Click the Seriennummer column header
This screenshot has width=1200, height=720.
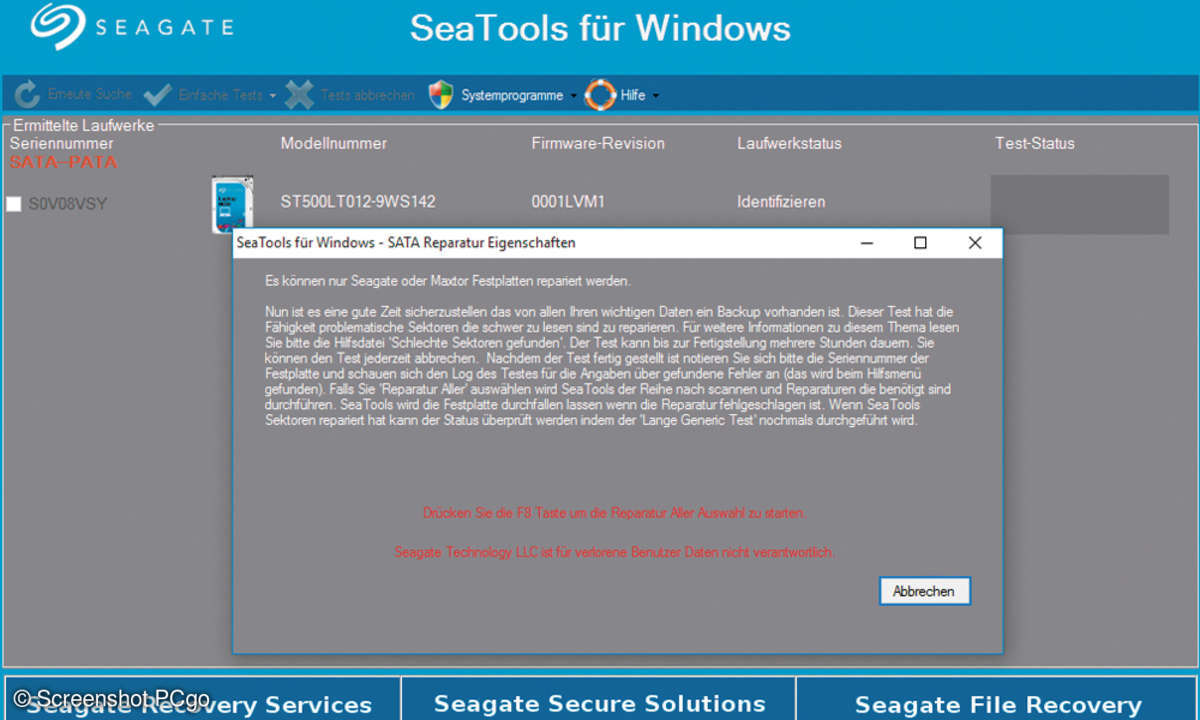[62, 143]
